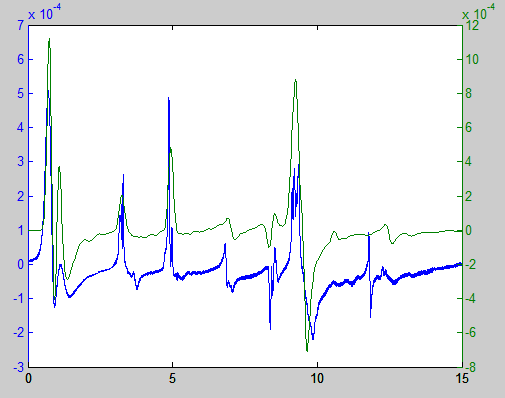
Task: Click the left axis tick label 6
Action: coord(21,59)
